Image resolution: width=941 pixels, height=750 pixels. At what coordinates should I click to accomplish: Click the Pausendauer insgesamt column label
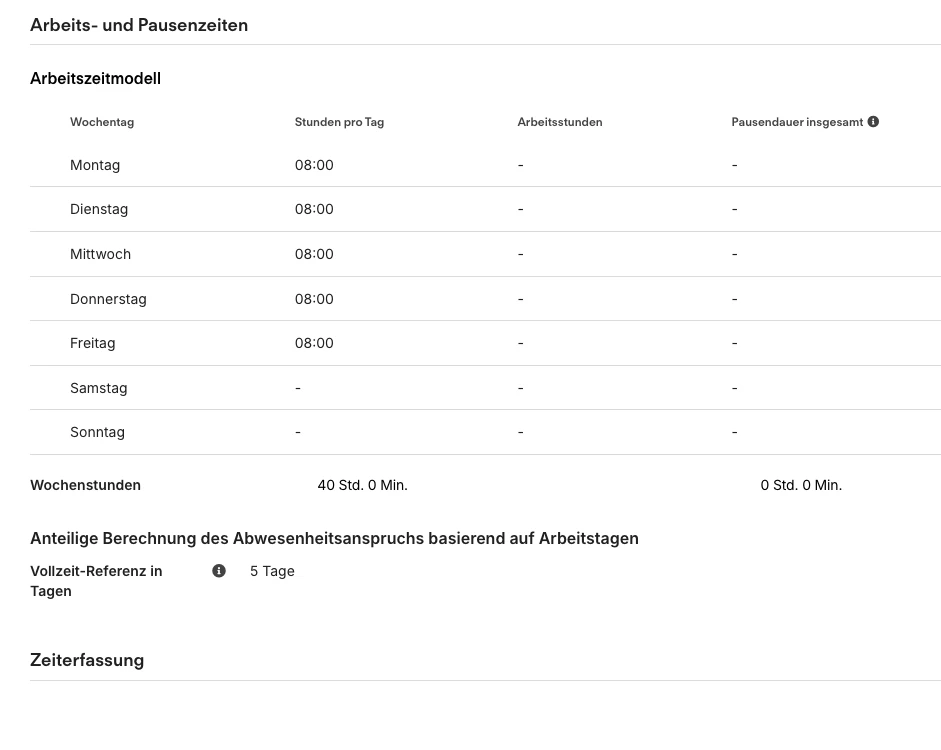[x=796, y=122]
